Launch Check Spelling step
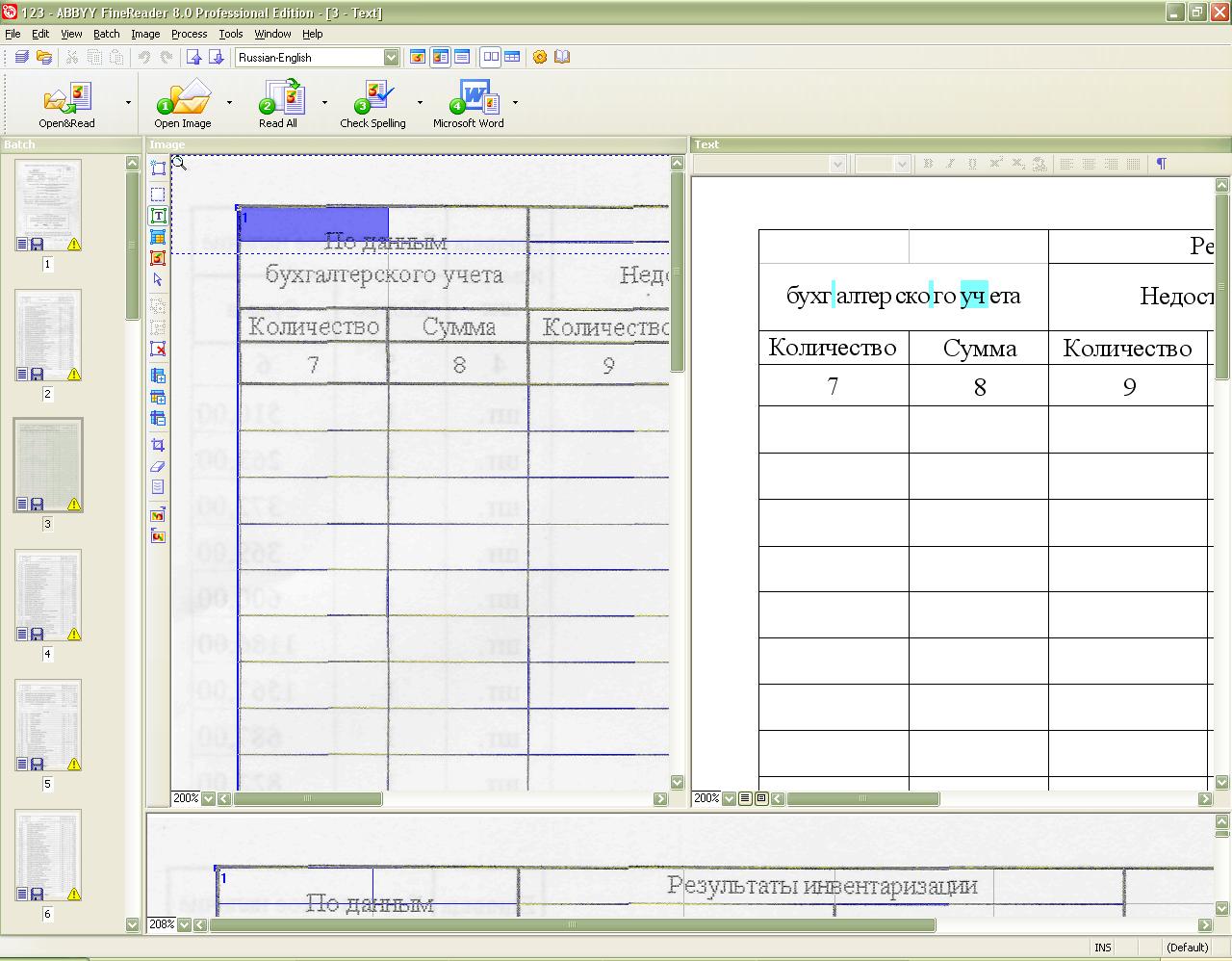Image resolution: width=1232 pixels, height=961 pixels. coord(372,104)
